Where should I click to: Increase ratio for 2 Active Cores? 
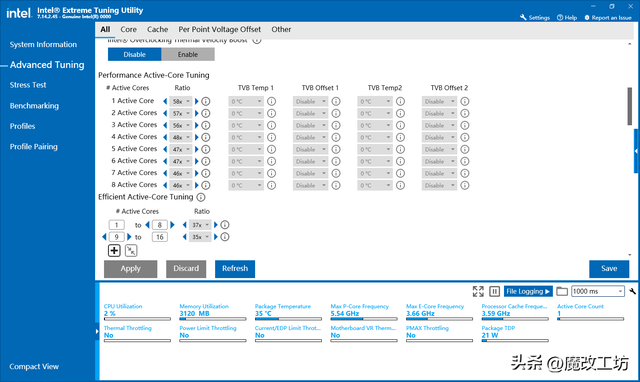196,113
